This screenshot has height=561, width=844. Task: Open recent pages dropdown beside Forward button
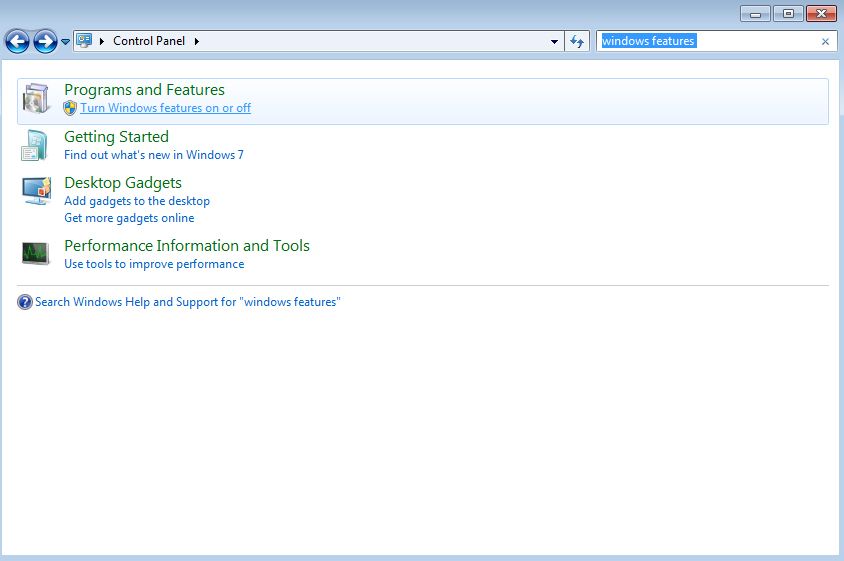pos(65,41)
